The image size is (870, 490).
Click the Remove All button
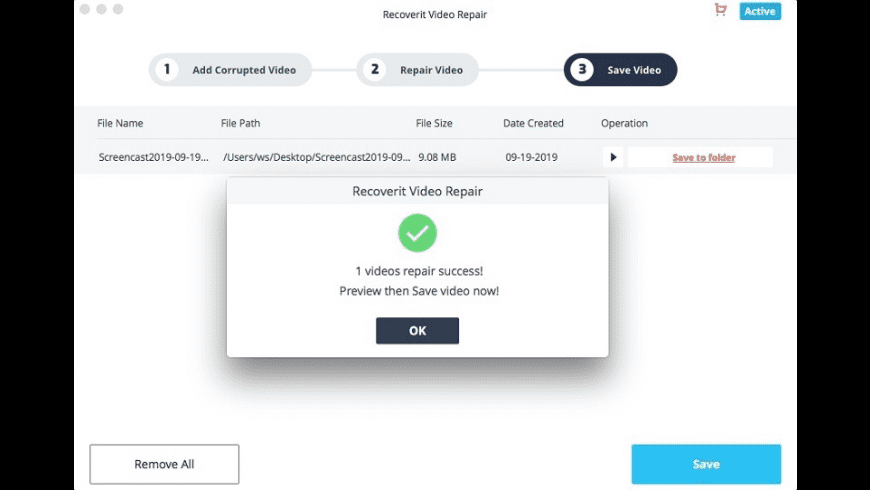(164, 464)
